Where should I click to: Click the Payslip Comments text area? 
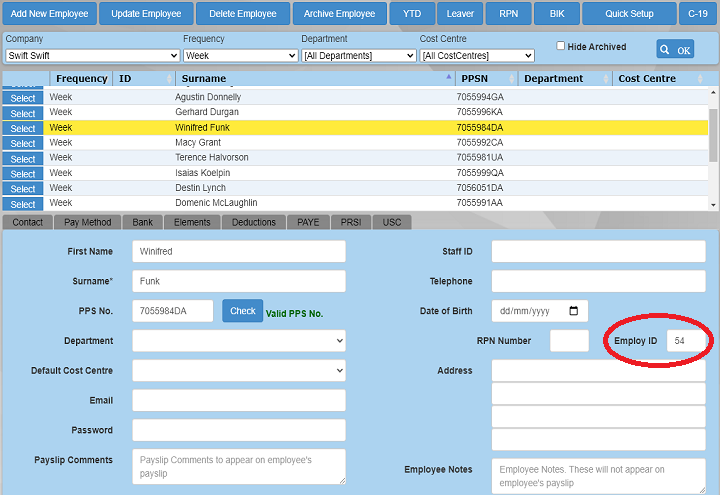tap(238, 466)
